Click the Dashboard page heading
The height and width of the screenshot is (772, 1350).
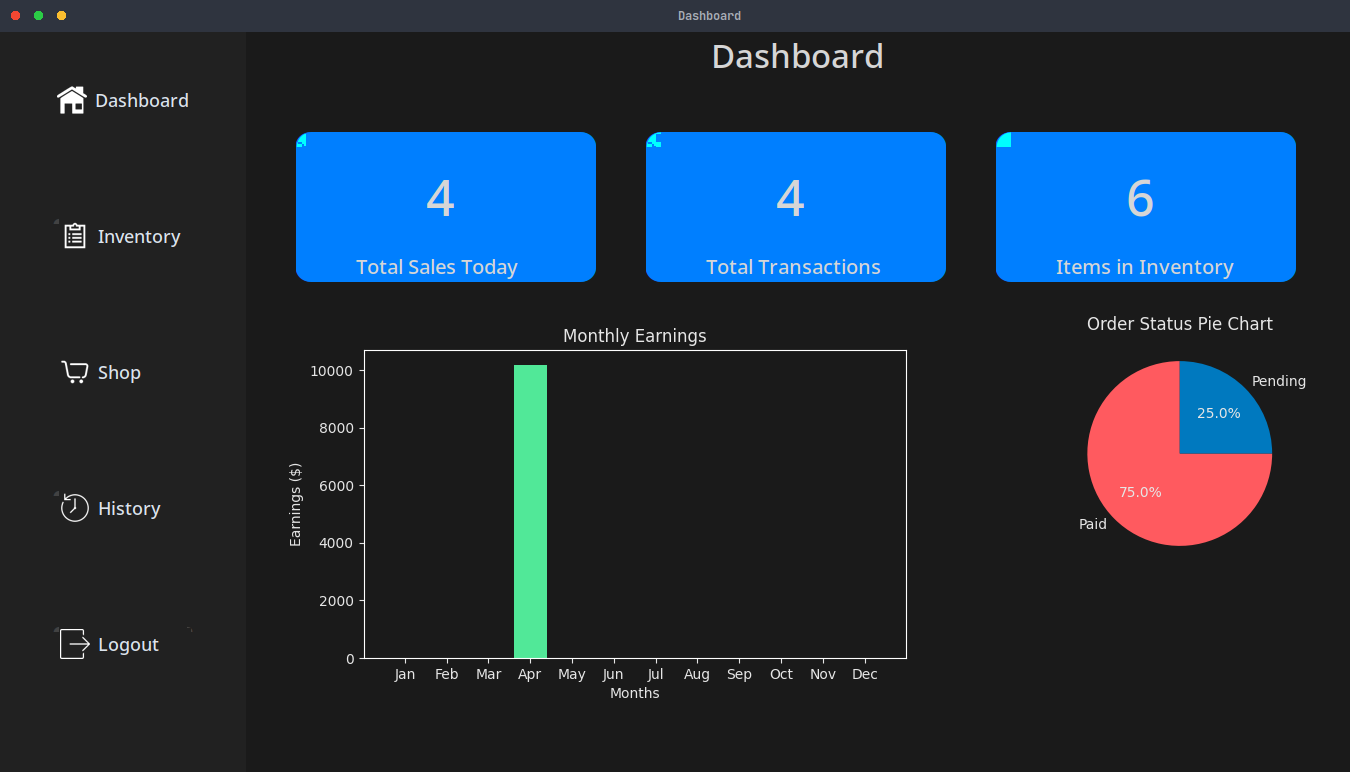[x=798, y=57]
